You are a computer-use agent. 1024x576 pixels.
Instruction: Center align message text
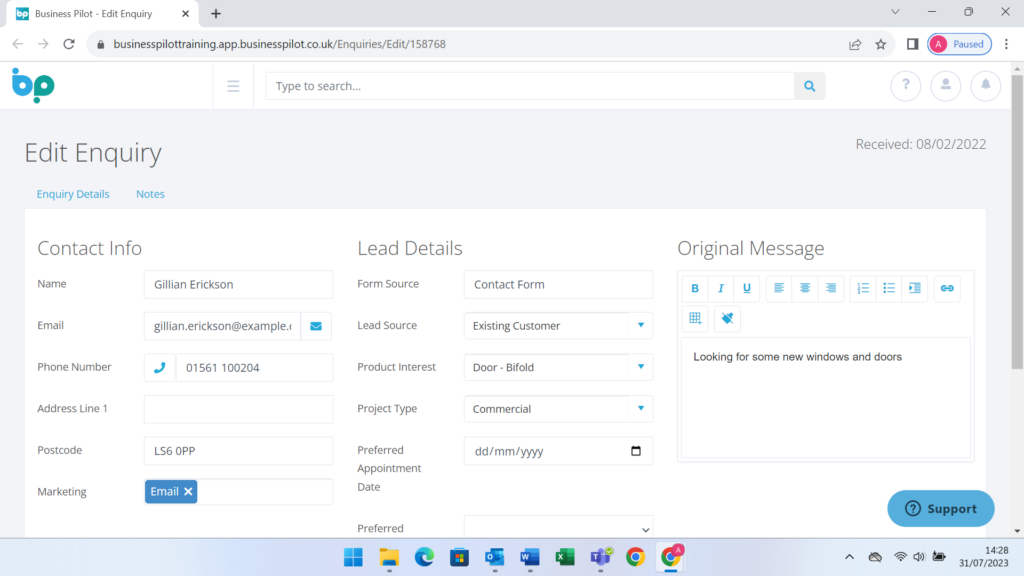[x=805, y=288]
